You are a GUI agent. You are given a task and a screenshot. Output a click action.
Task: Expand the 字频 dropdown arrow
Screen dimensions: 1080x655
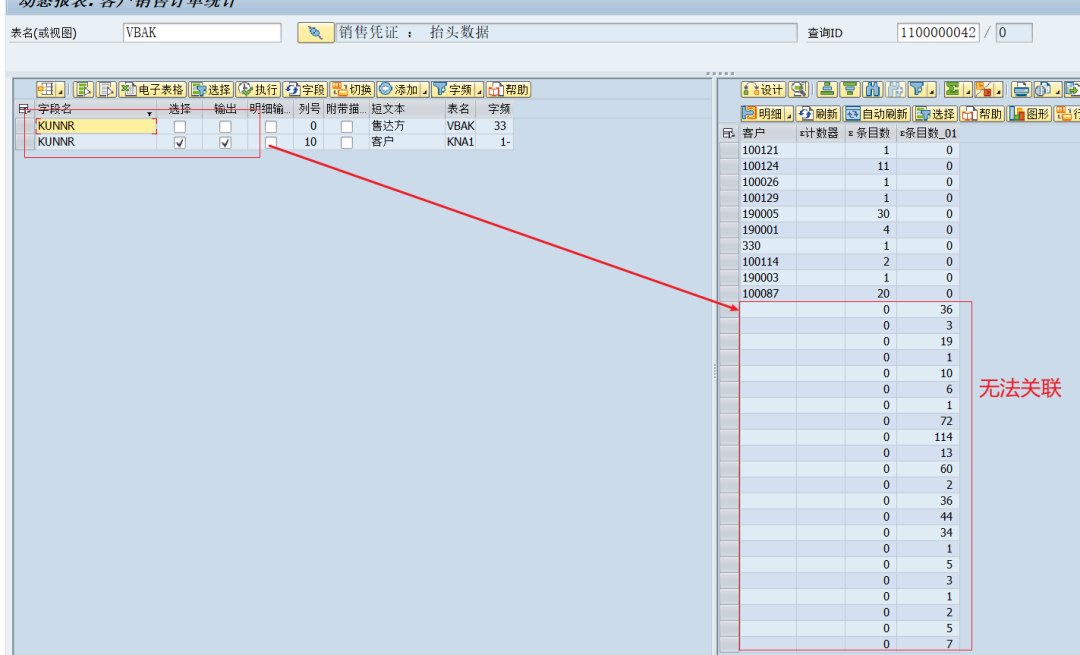pos(479,90)
